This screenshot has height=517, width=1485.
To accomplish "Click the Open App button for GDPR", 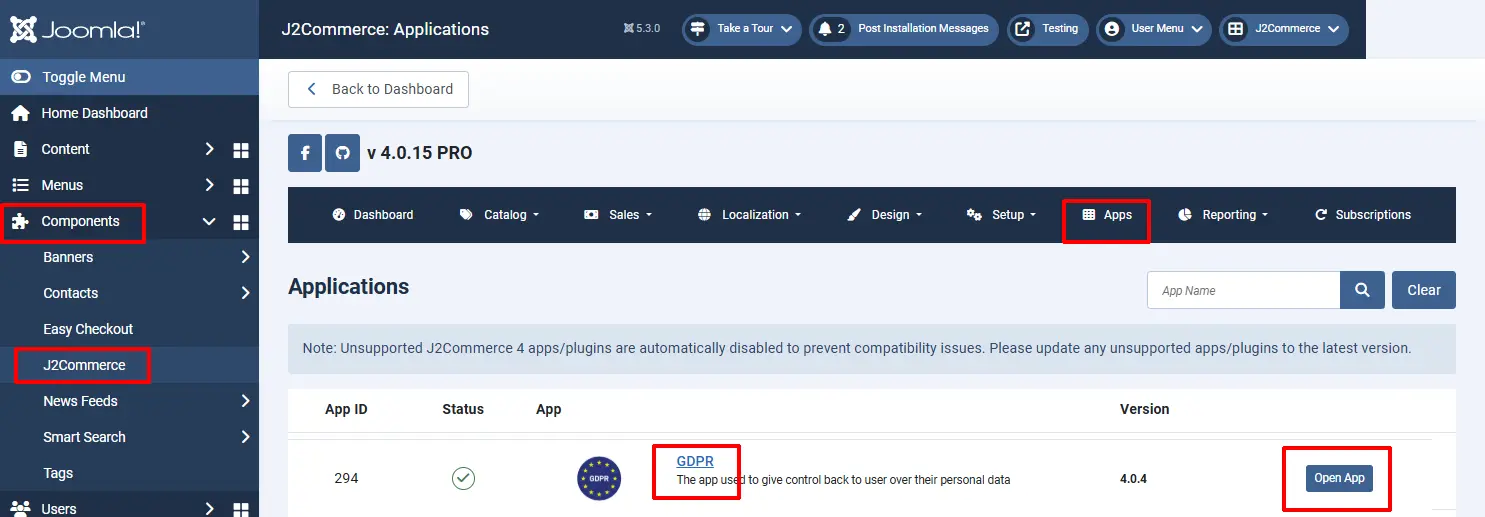I will 1339,478.
